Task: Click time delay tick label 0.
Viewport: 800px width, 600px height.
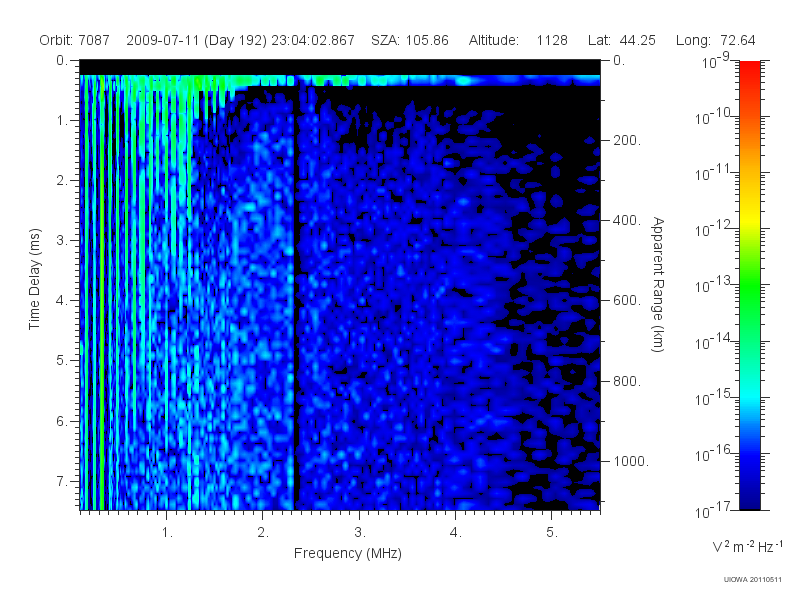Action: click(x=62, y=61)
